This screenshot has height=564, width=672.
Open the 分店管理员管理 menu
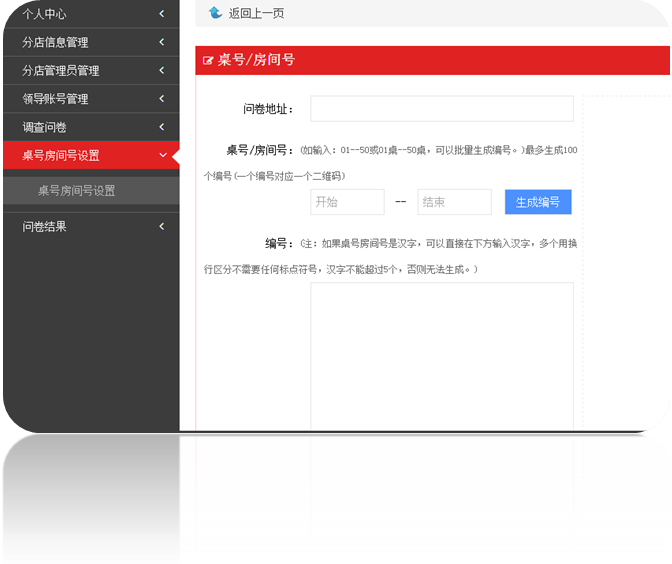(x=91, y=70)
